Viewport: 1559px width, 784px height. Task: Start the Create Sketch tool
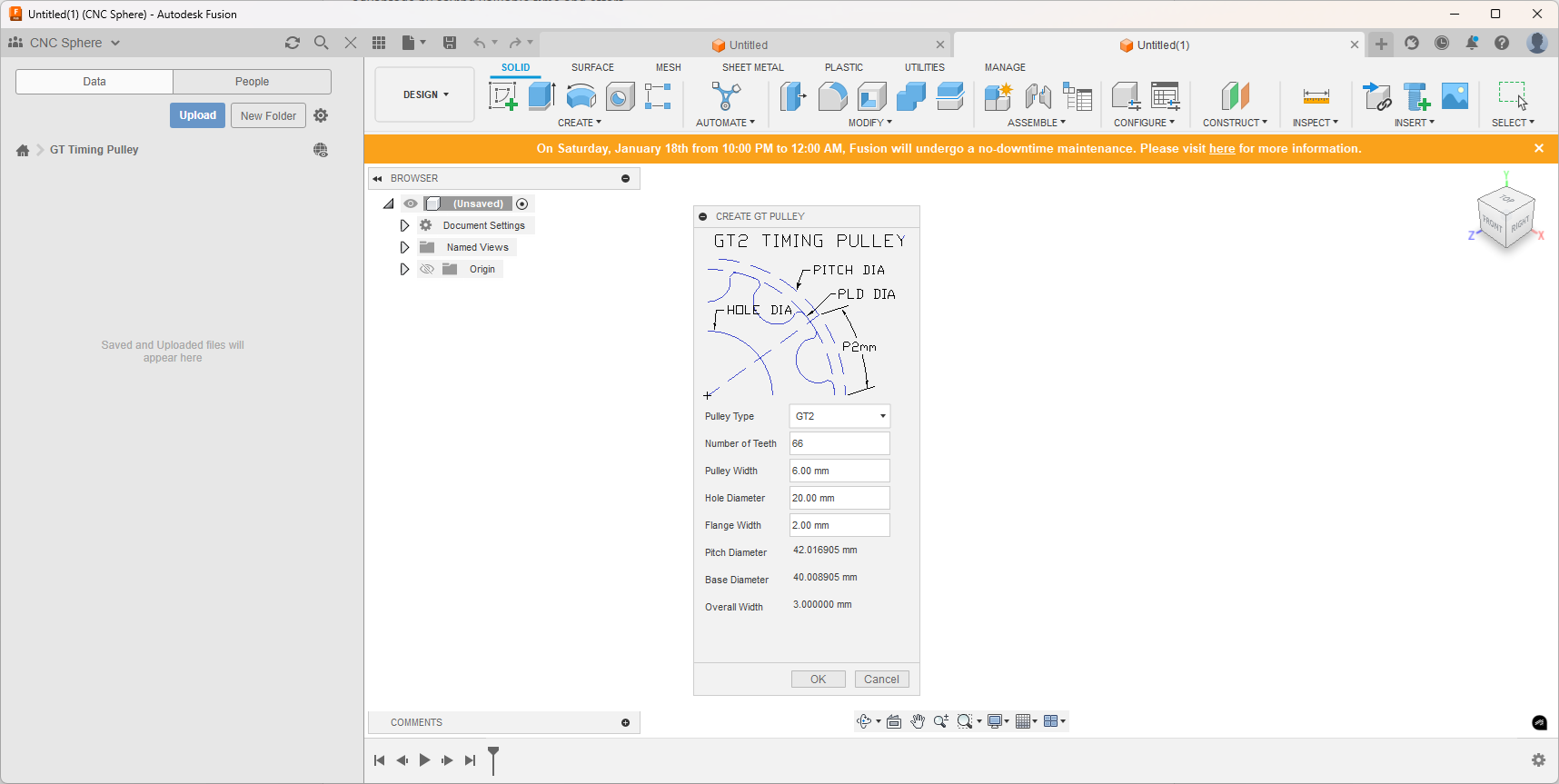(x=502, y=95)
